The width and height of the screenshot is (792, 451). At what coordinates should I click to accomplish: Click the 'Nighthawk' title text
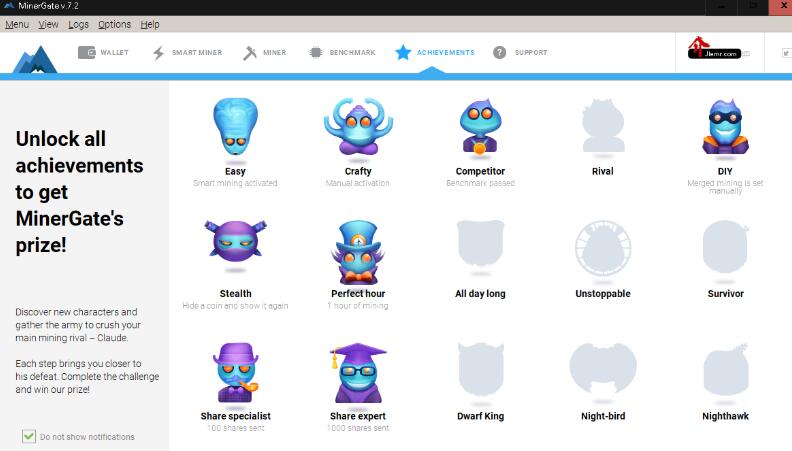(725, 416)
